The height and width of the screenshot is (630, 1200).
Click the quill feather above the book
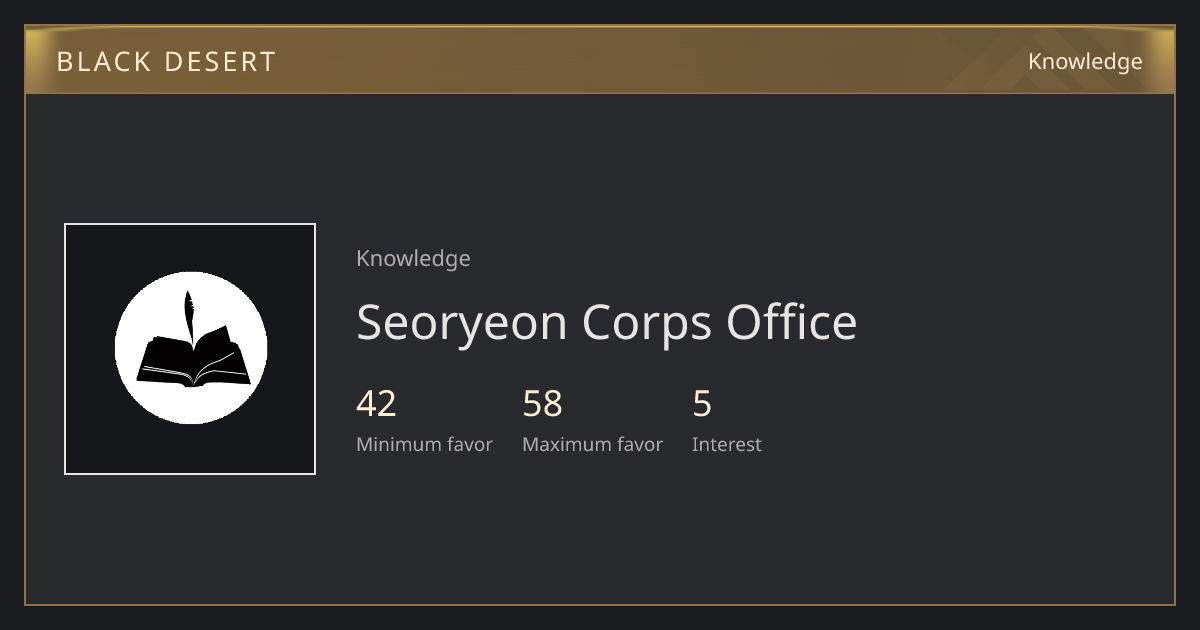point(188,317)
